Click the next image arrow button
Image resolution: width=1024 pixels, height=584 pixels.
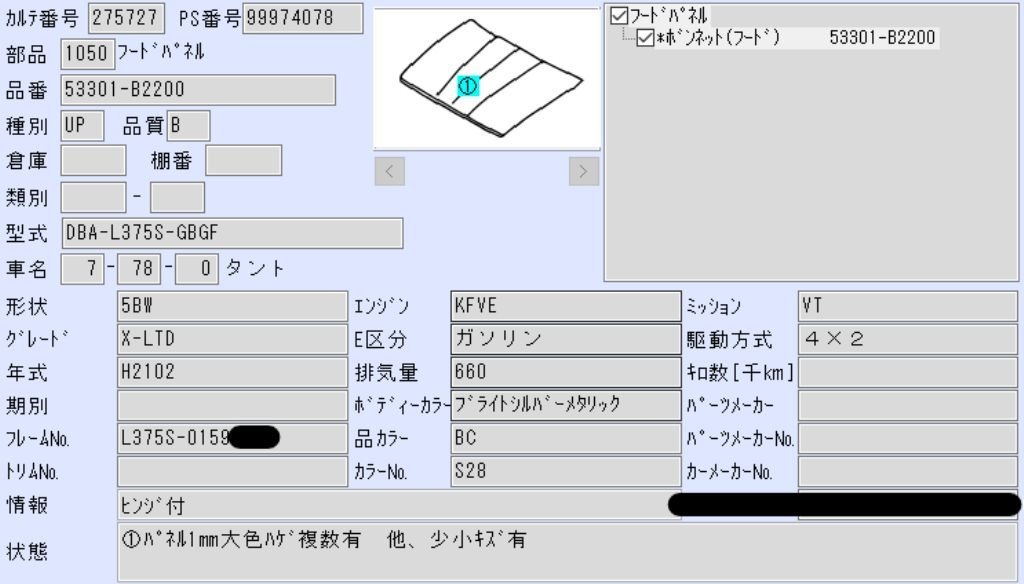tap(583, 171)
